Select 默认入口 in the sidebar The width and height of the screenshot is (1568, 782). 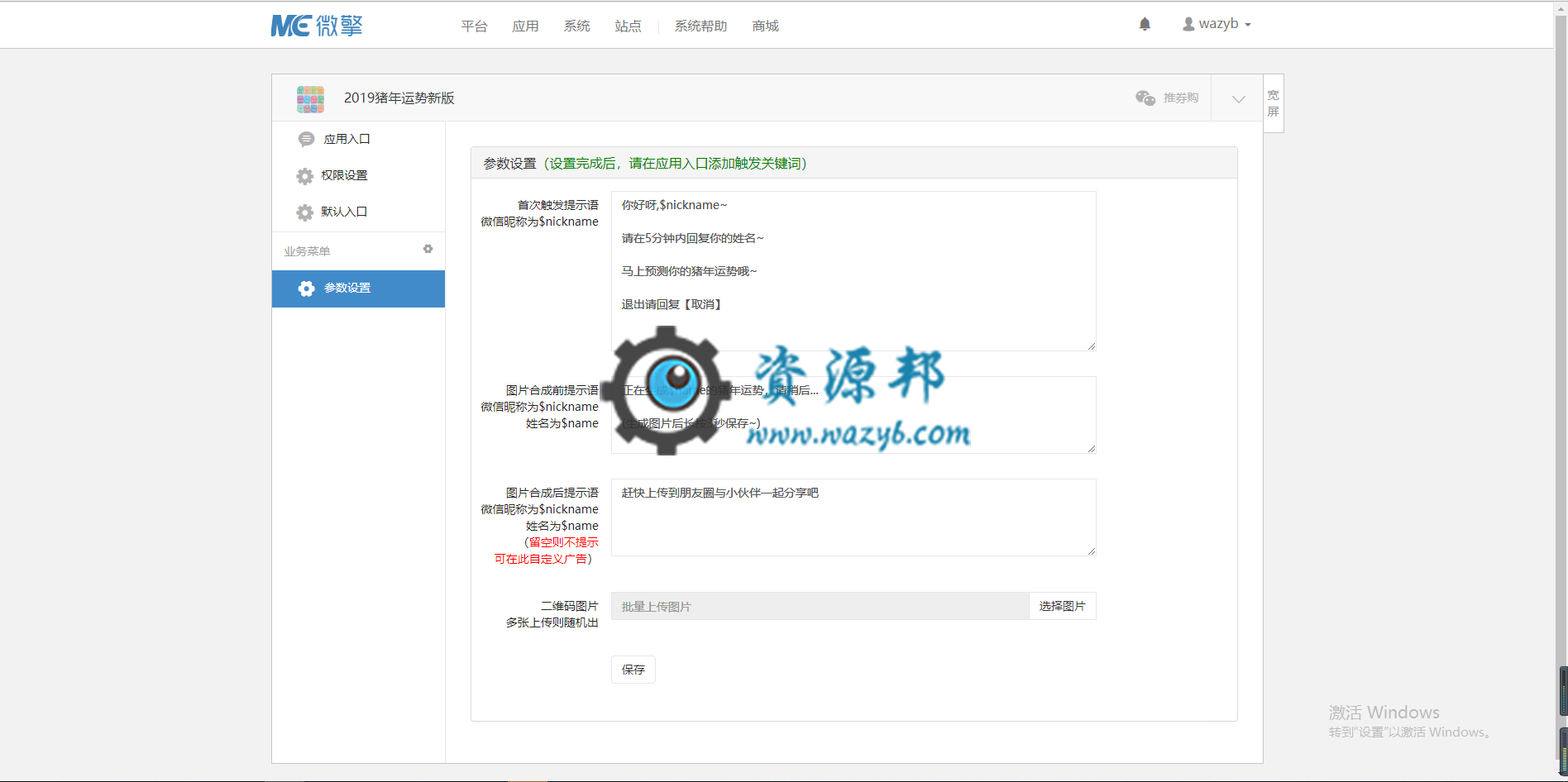(358, 212)
